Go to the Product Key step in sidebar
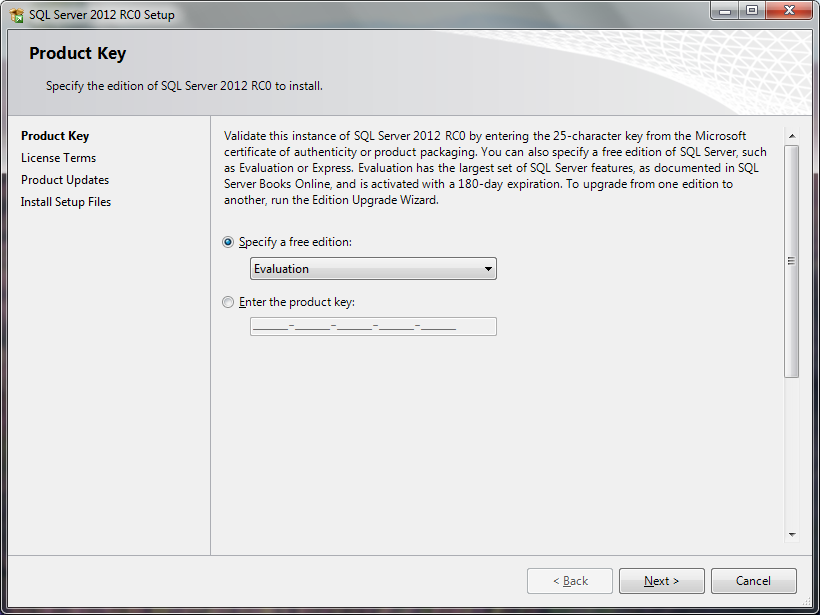 (x=55, y=136)
